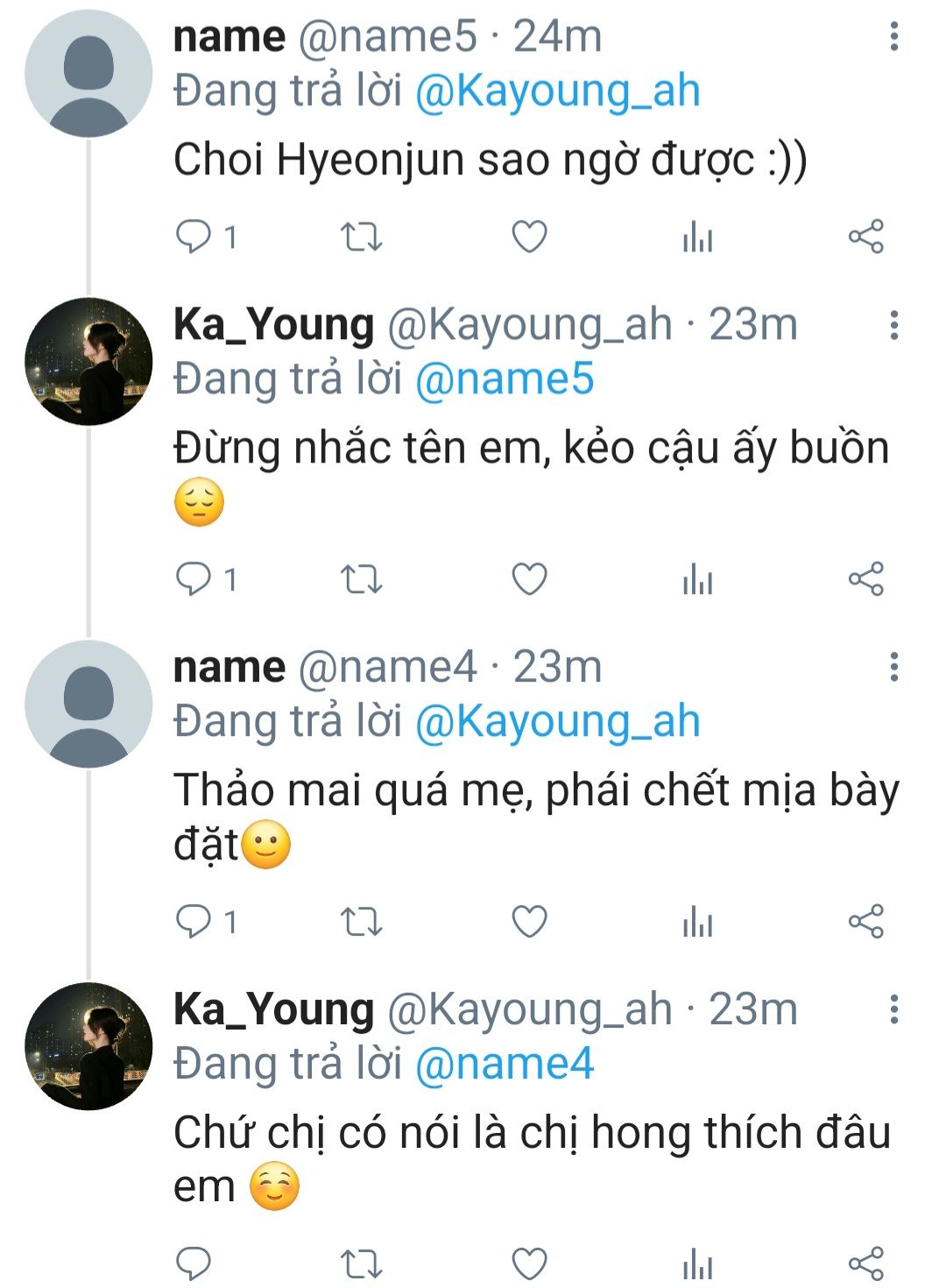Open name5's default avatar at the top
The image size is (946, 1288).
(x=88, y=74)
